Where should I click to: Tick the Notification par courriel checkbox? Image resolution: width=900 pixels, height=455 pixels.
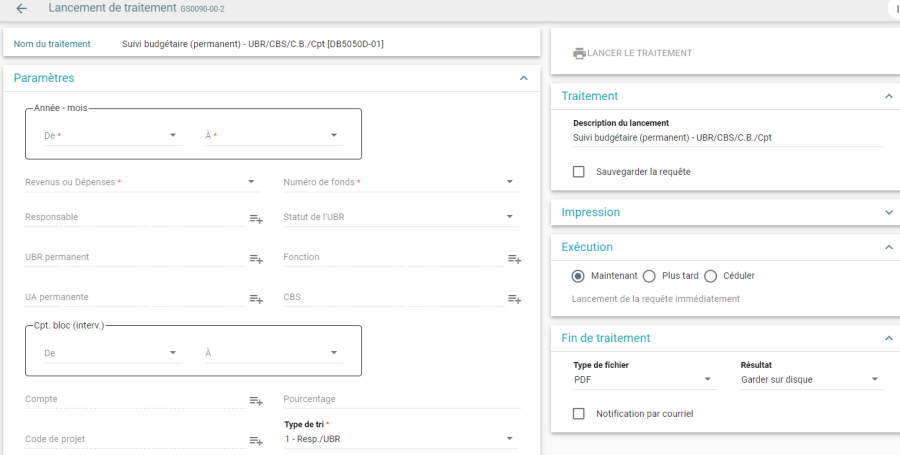[579, 414]
